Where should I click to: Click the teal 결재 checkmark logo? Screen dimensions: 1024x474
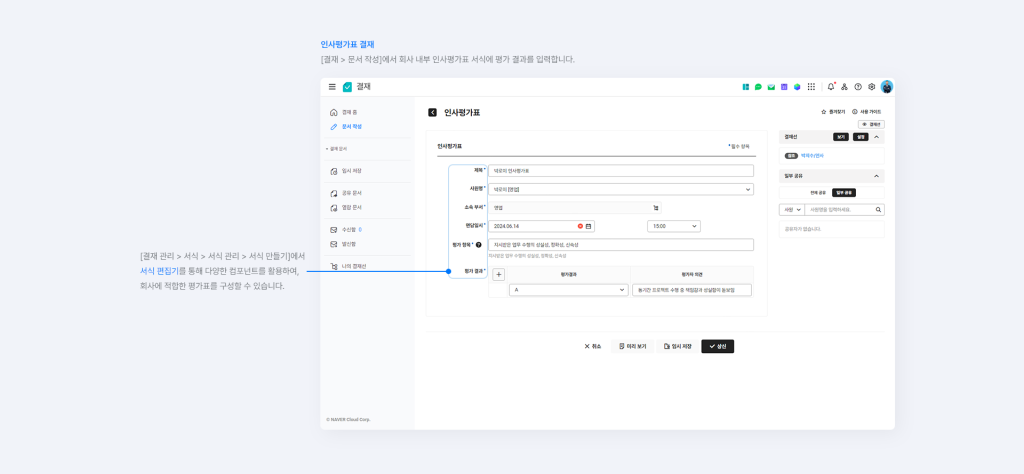(x=347, y=87)
